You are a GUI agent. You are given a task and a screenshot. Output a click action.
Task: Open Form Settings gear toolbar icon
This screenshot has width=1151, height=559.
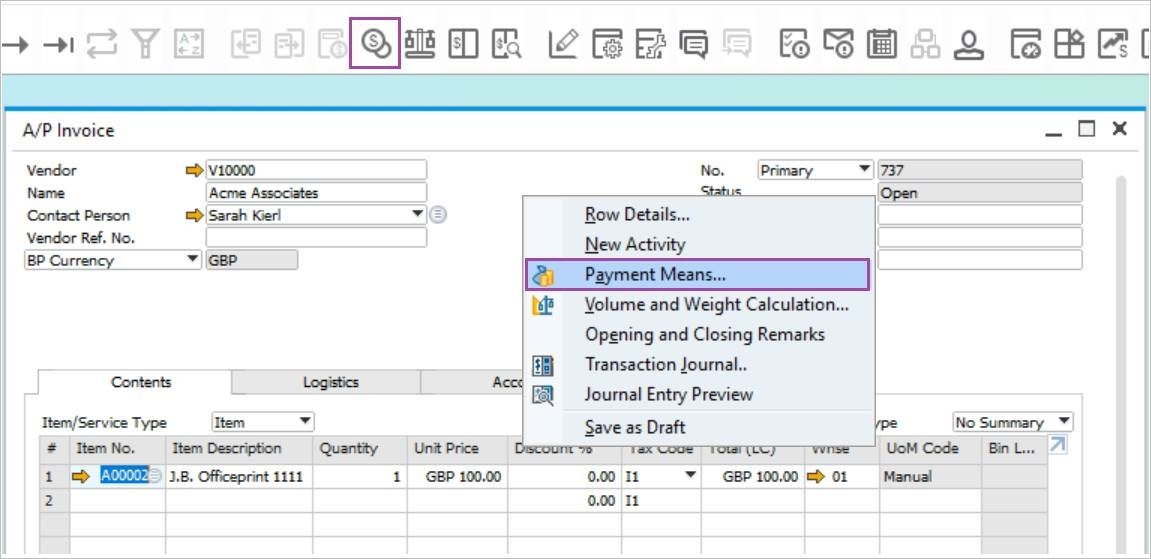[607, 44]
